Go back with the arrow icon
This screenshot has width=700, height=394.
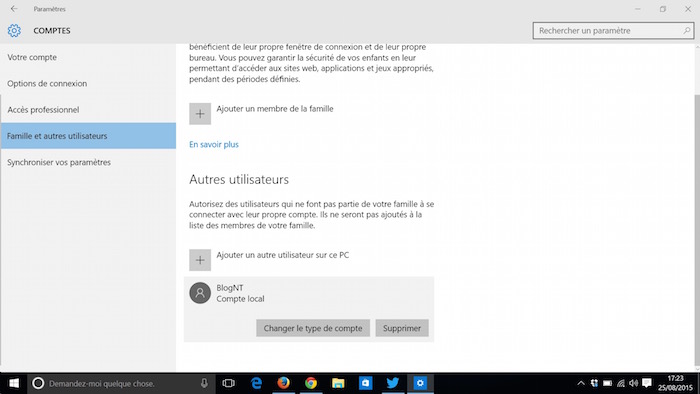(14, 8)
